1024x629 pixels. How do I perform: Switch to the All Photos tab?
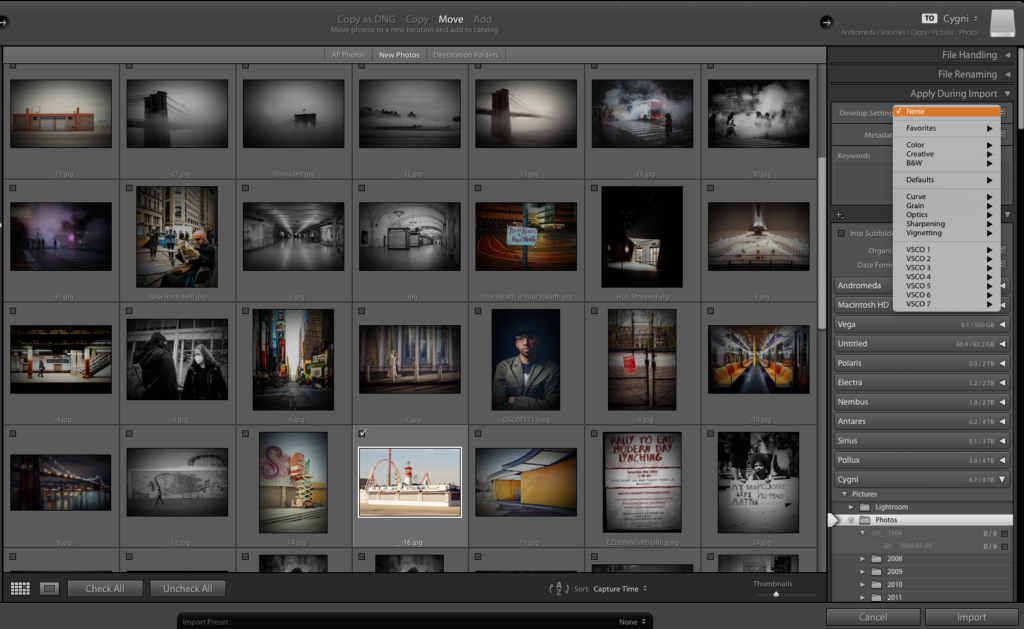click(x=348, y=55)
